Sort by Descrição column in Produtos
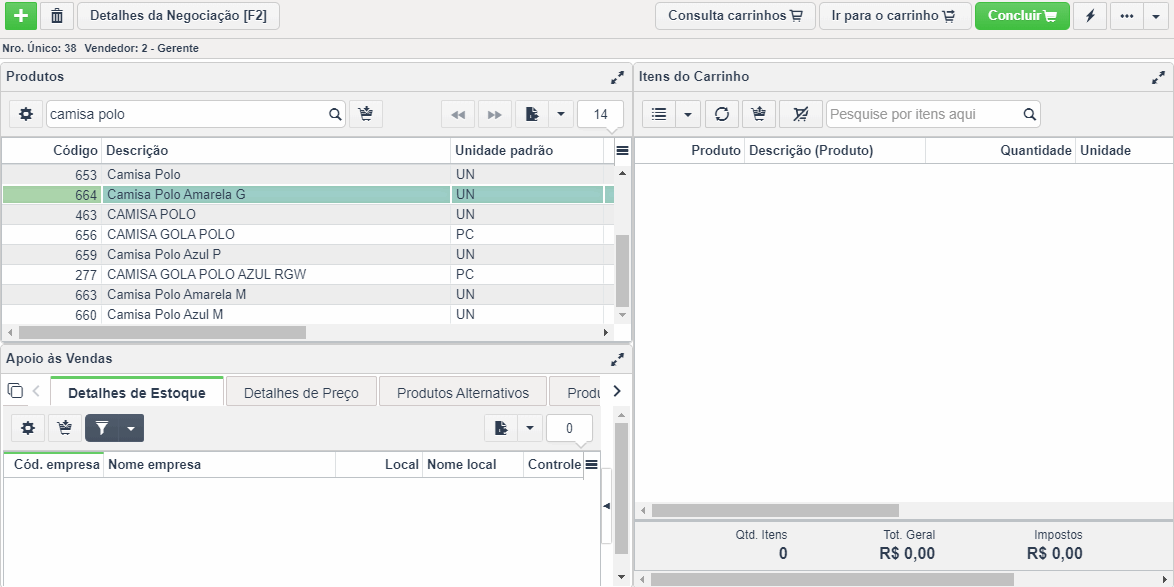 point(276,150)
